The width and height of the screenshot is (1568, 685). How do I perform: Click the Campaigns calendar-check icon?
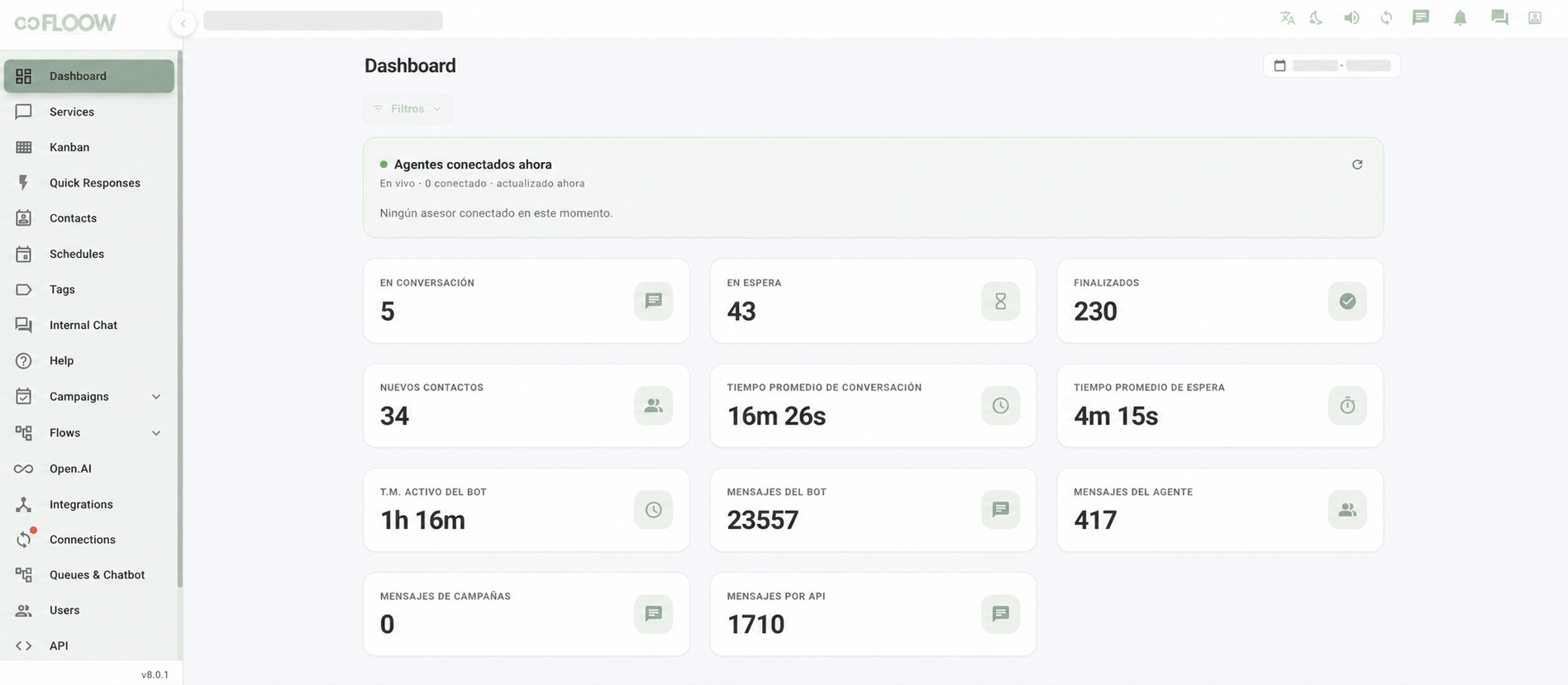(x=24, y=397)
